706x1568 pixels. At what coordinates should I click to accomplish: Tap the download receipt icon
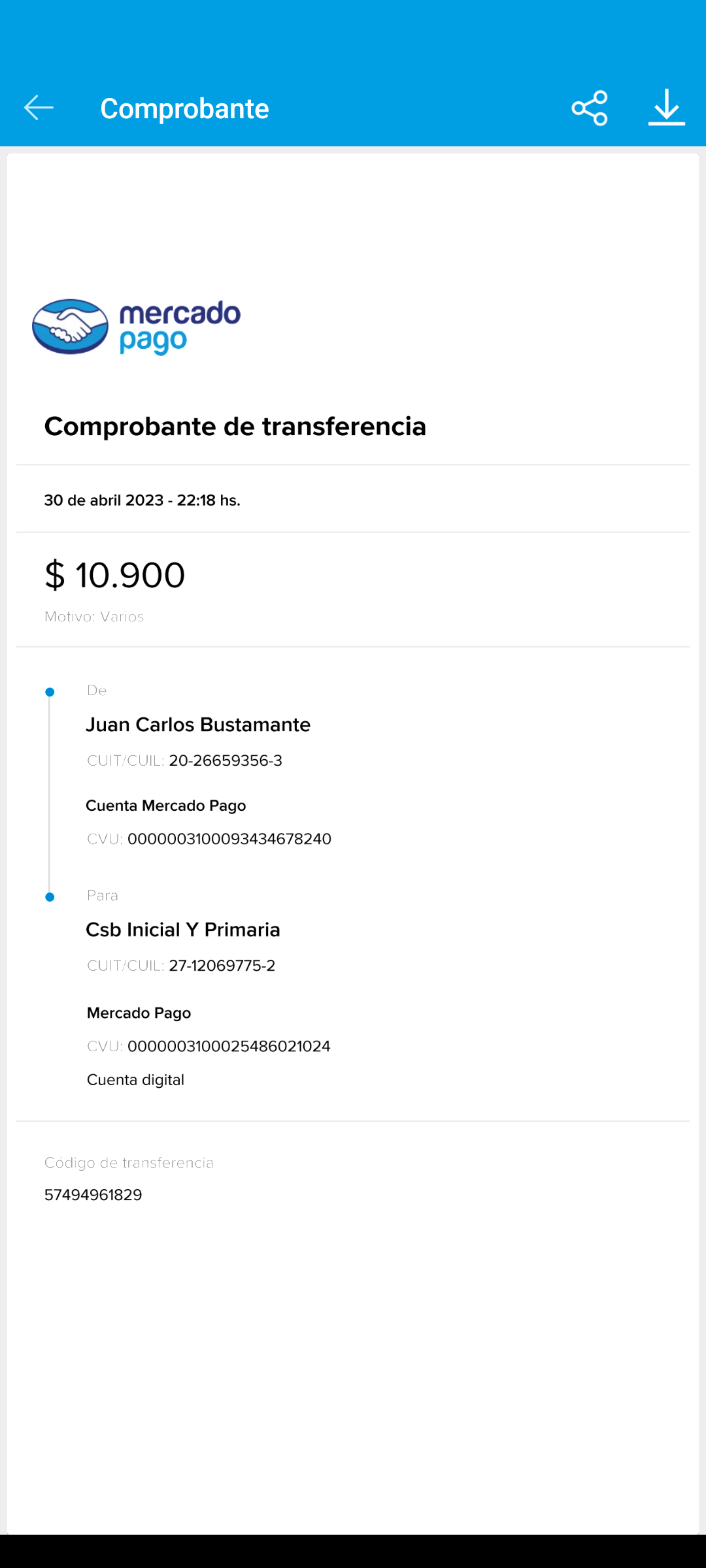coord(666,108)
